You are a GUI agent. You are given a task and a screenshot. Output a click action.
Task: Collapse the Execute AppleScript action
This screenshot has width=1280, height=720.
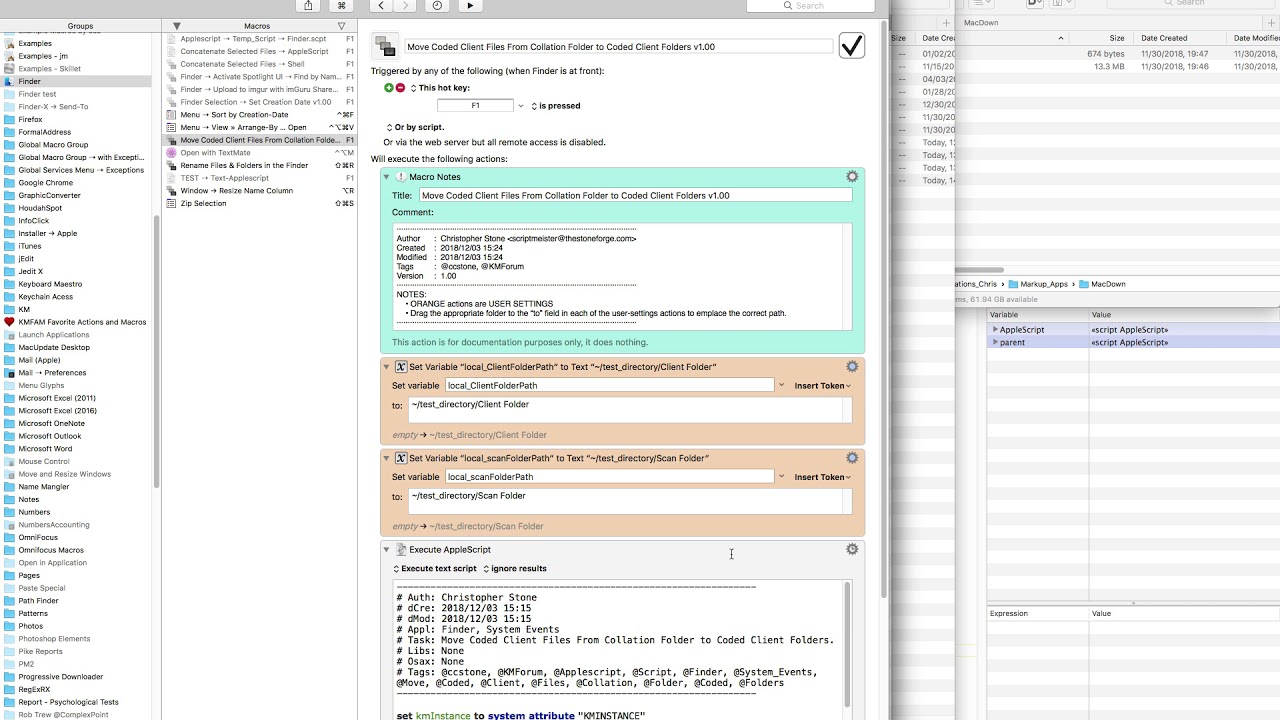click(387, 549)
